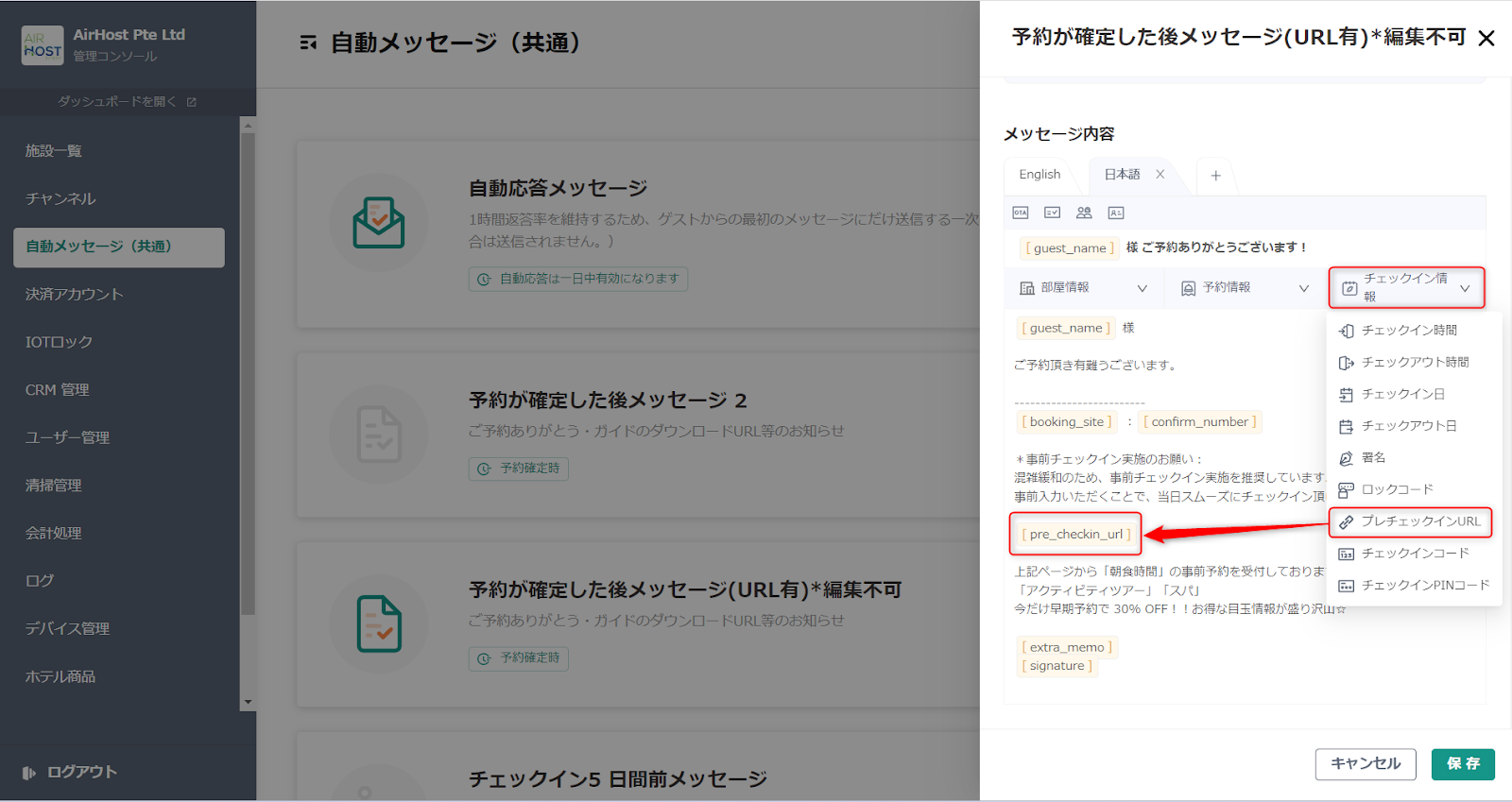
Task: Click the sidebar scroll-down arrow
Action: (248, 703)
